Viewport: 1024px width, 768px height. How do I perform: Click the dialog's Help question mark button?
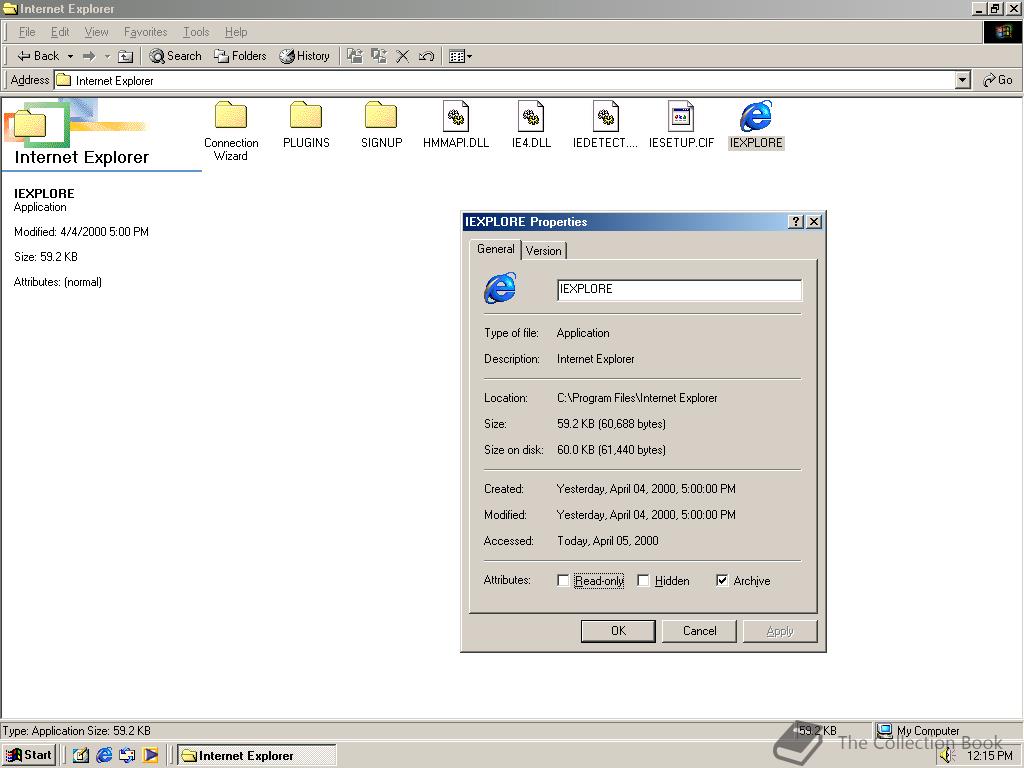click(795, 221)
